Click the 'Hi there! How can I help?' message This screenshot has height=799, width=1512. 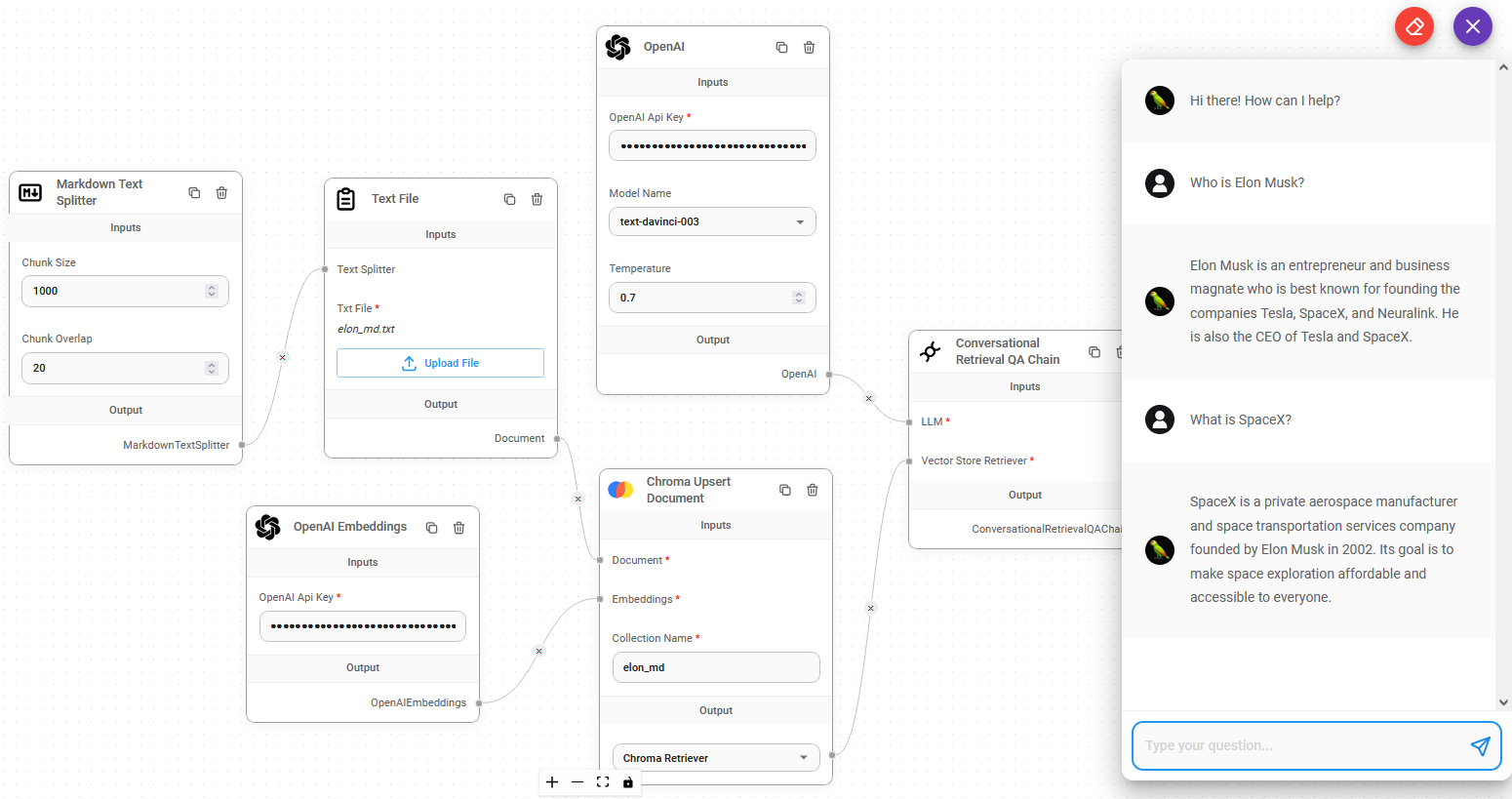[1265, 100]
